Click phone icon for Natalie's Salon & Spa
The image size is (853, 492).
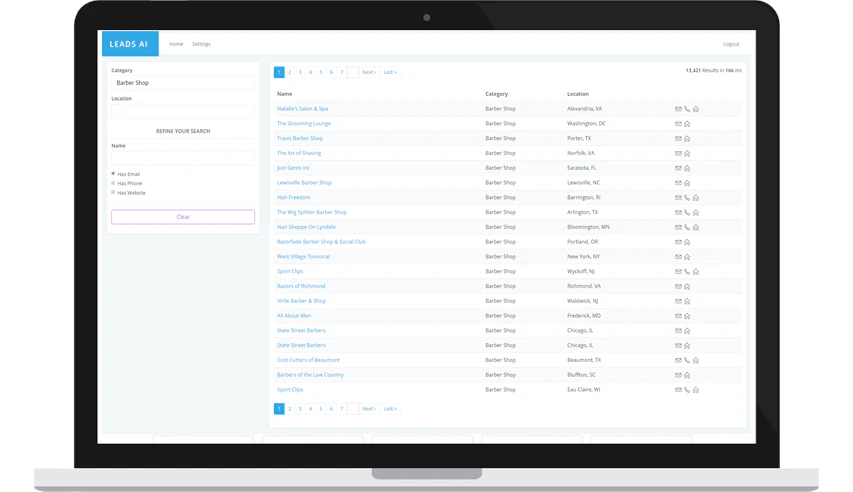click(687, 109)
